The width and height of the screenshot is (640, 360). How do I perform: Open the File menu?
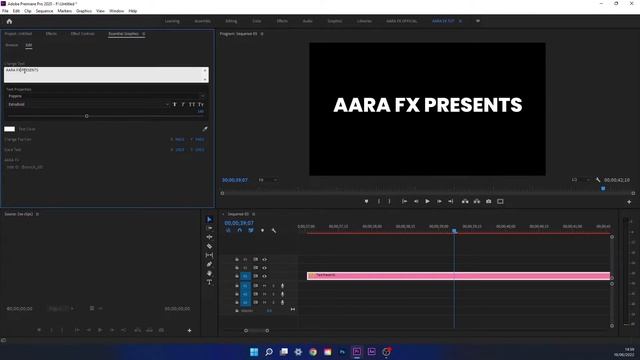[5, 11]
